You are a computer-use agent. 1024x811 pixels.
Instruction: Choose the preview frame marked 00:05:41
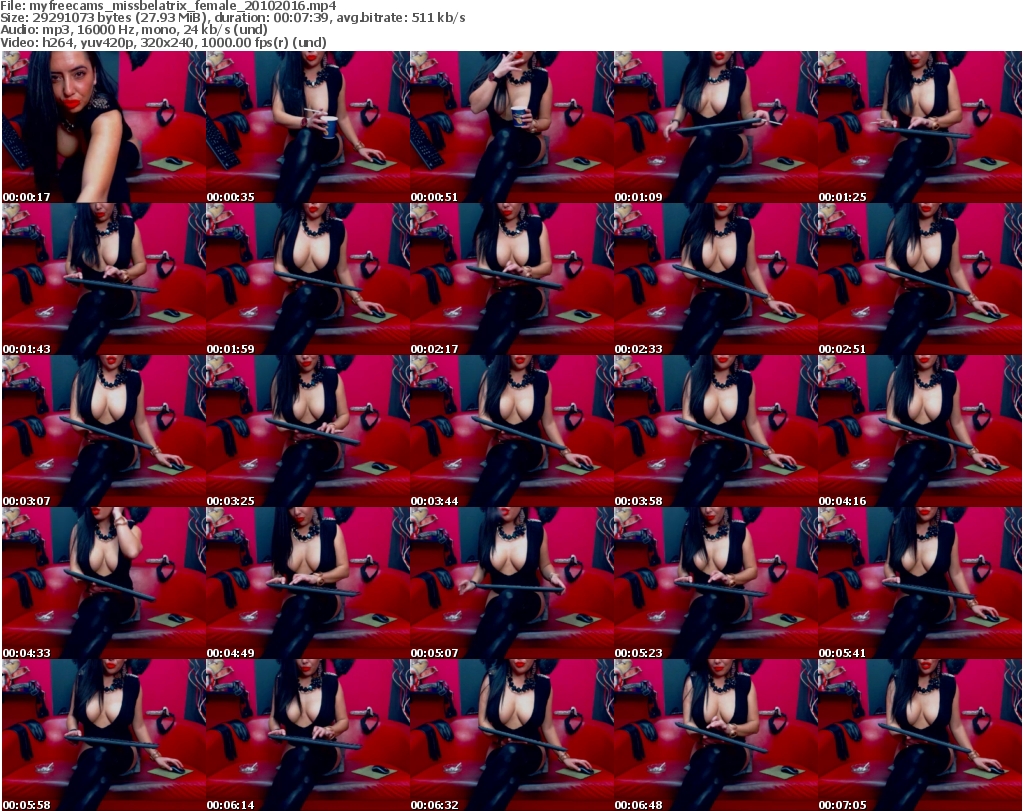[x=920, y=583]
